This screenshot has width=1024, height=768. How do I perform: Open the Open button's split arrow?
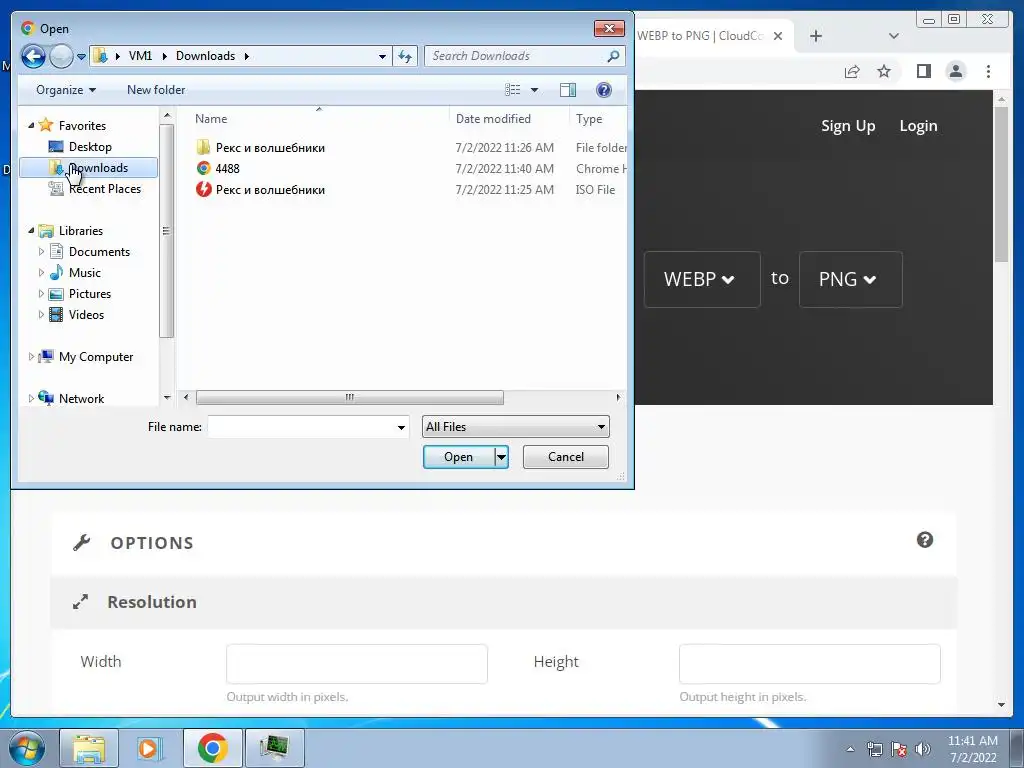click(x=502, y=457)
